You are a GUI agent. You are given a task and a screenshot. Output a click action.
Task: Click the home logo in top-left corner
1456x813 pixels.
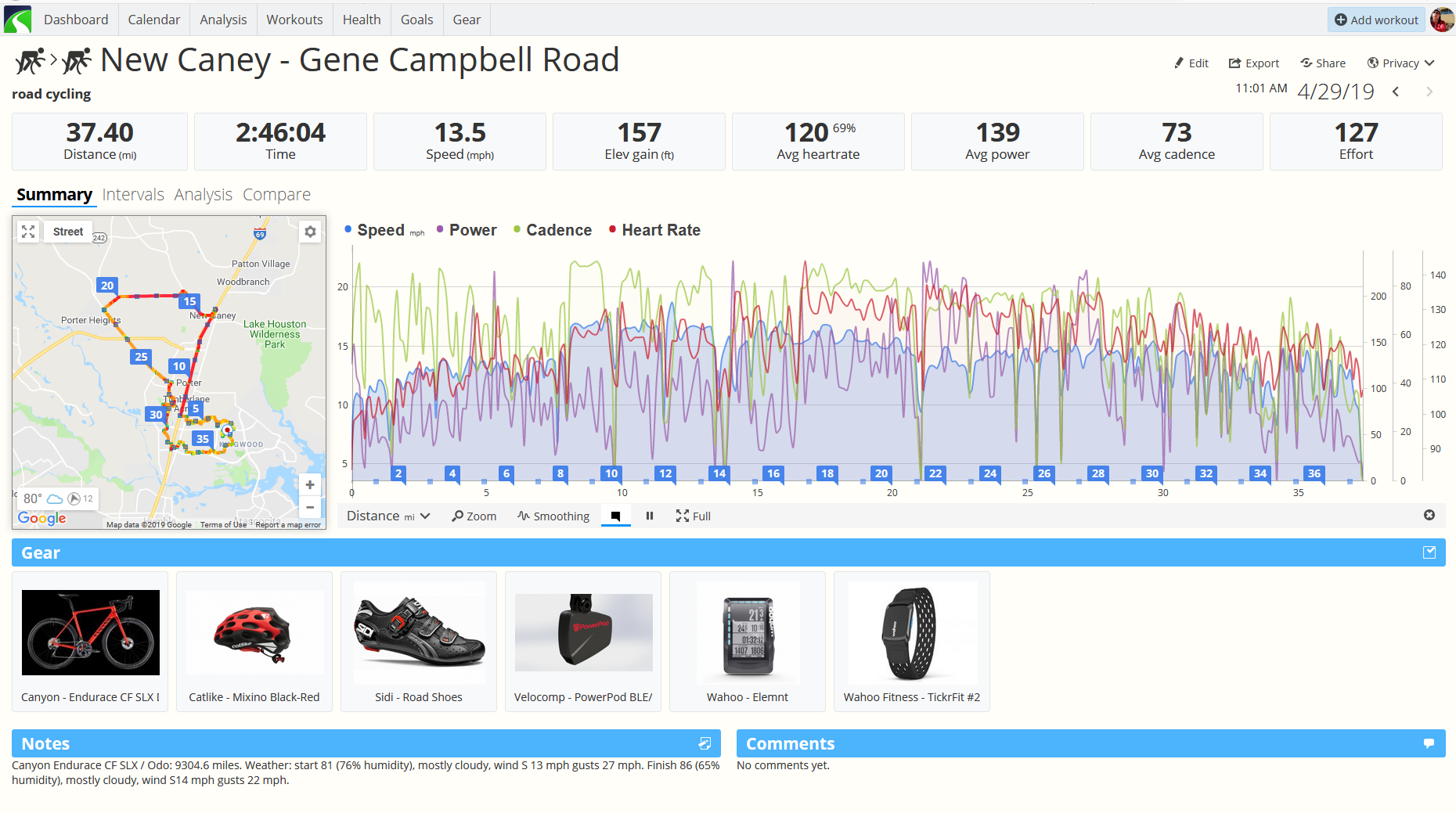pos(17,20)
